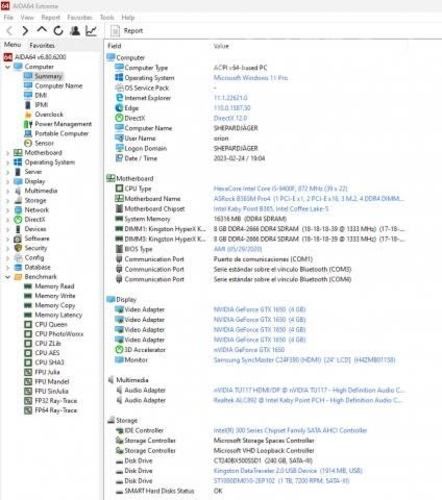Image resolution: width=442 pixels, height=500 pixels.
Task: Click the Back navigation arrow
Action: [10, 31]
